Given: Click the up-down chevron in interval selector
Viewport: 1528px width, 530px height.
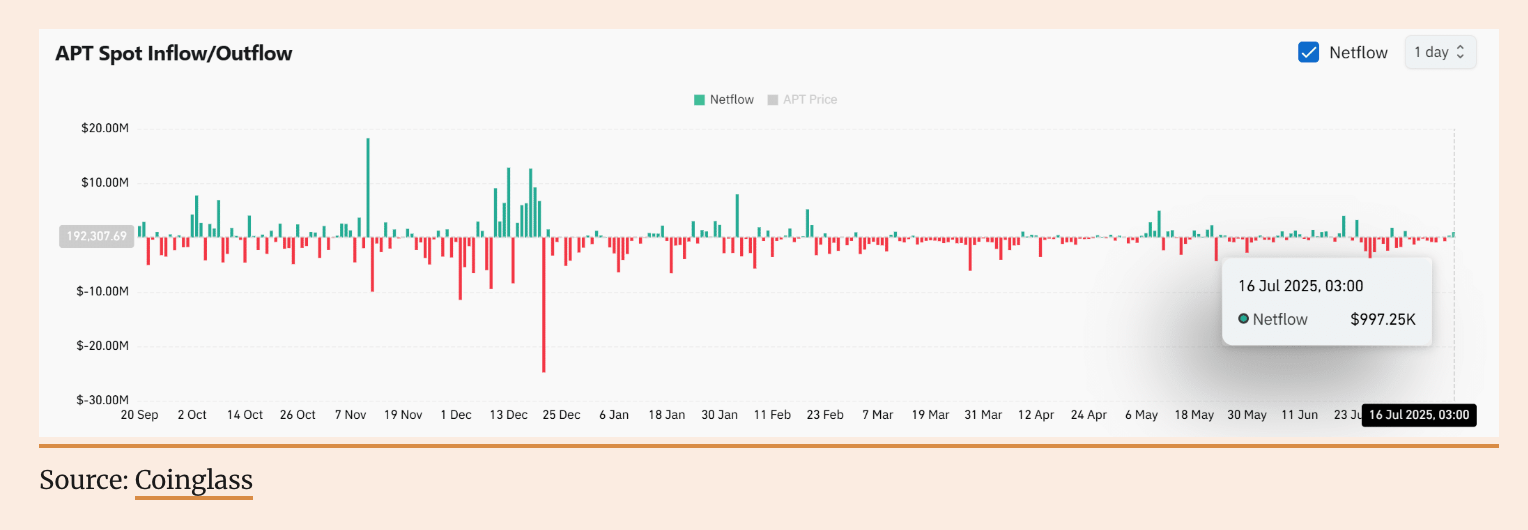Looking at the screenshot, I should [x=1460, y=52].
